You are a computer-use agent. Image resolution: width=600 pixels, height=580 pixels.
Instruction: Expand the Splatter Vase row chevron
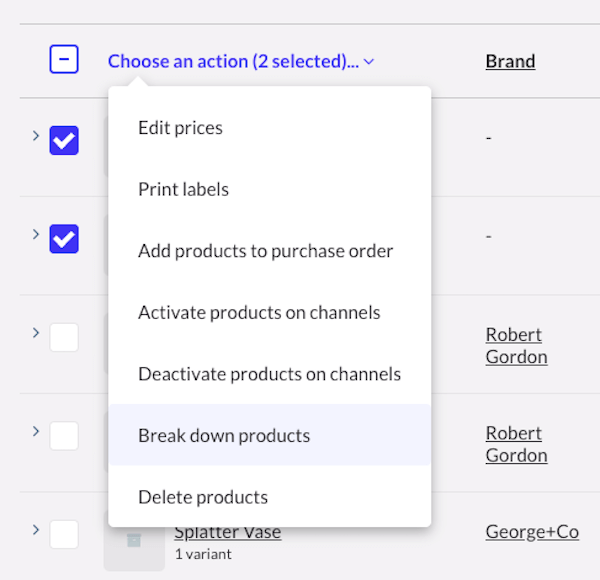(36, 529)
